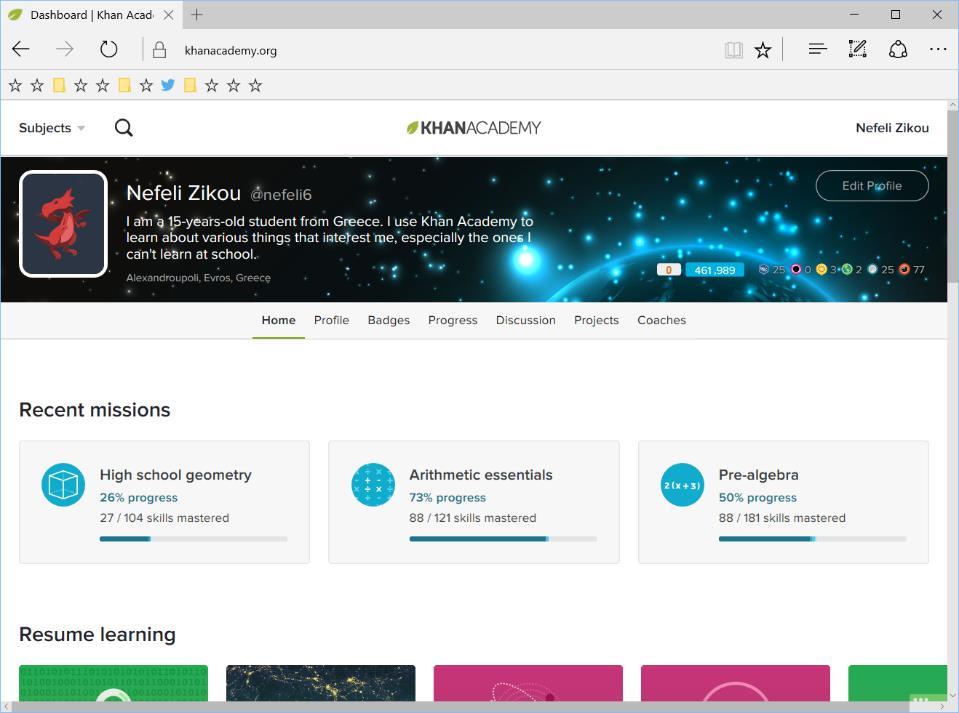The image size is (959, 713).
Task: Open the browser More actions ellipsis
Action: tap(938, 50)
